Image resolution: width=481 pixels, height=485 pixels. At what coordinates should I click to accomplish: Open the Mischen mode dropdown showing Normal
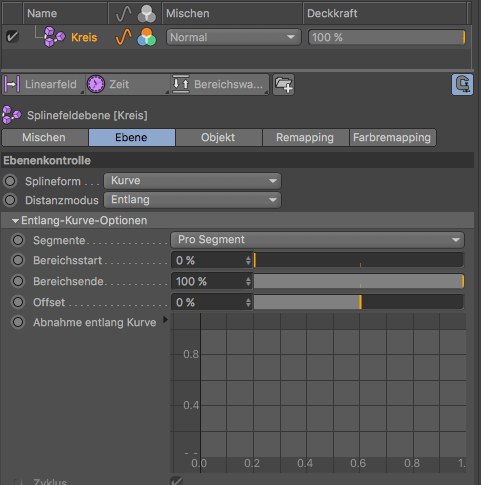click(233, 37)
